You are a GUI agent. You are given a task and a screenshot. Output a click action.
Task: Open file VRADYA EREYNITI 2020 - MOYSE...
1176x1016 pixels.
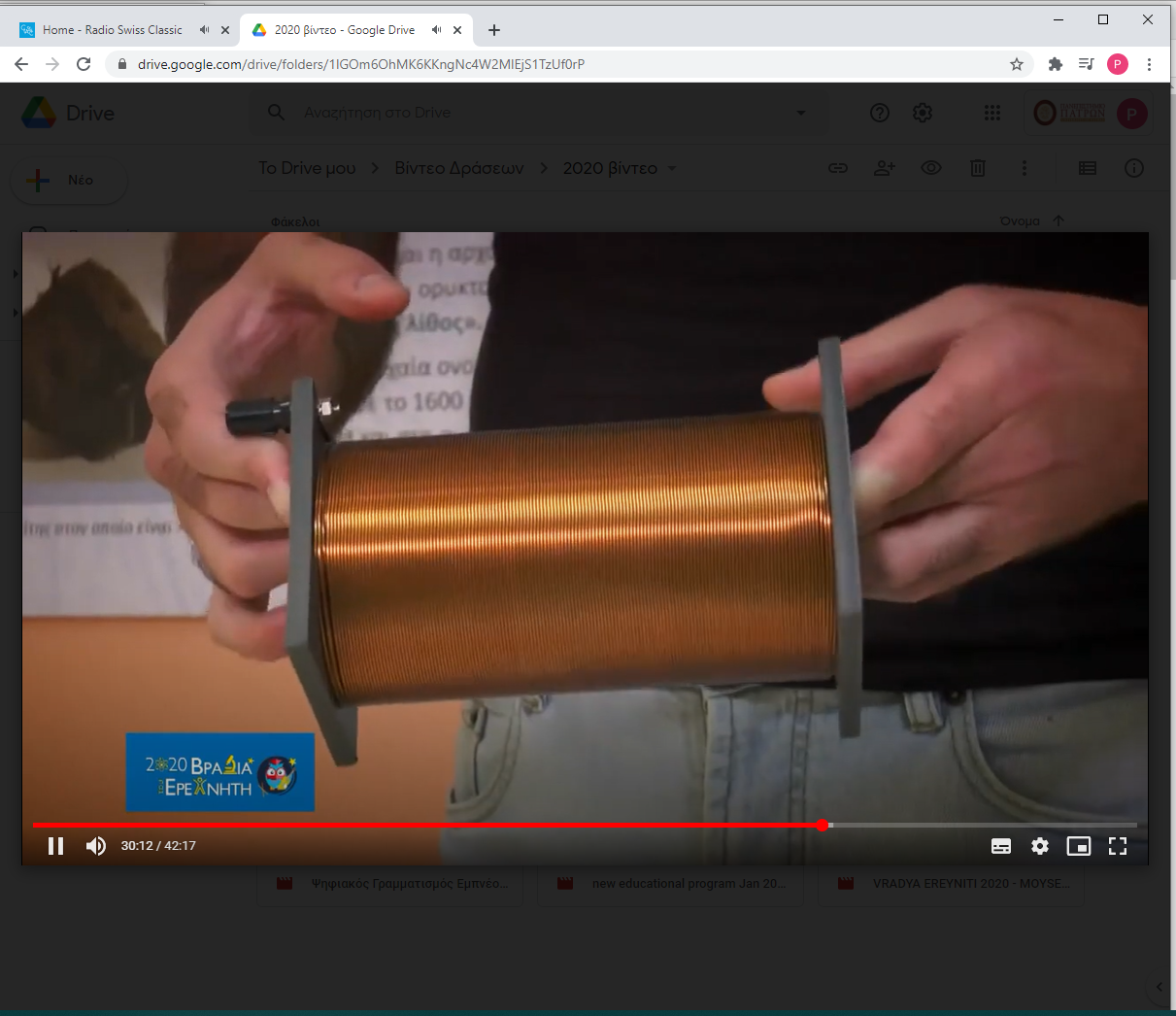952,884
